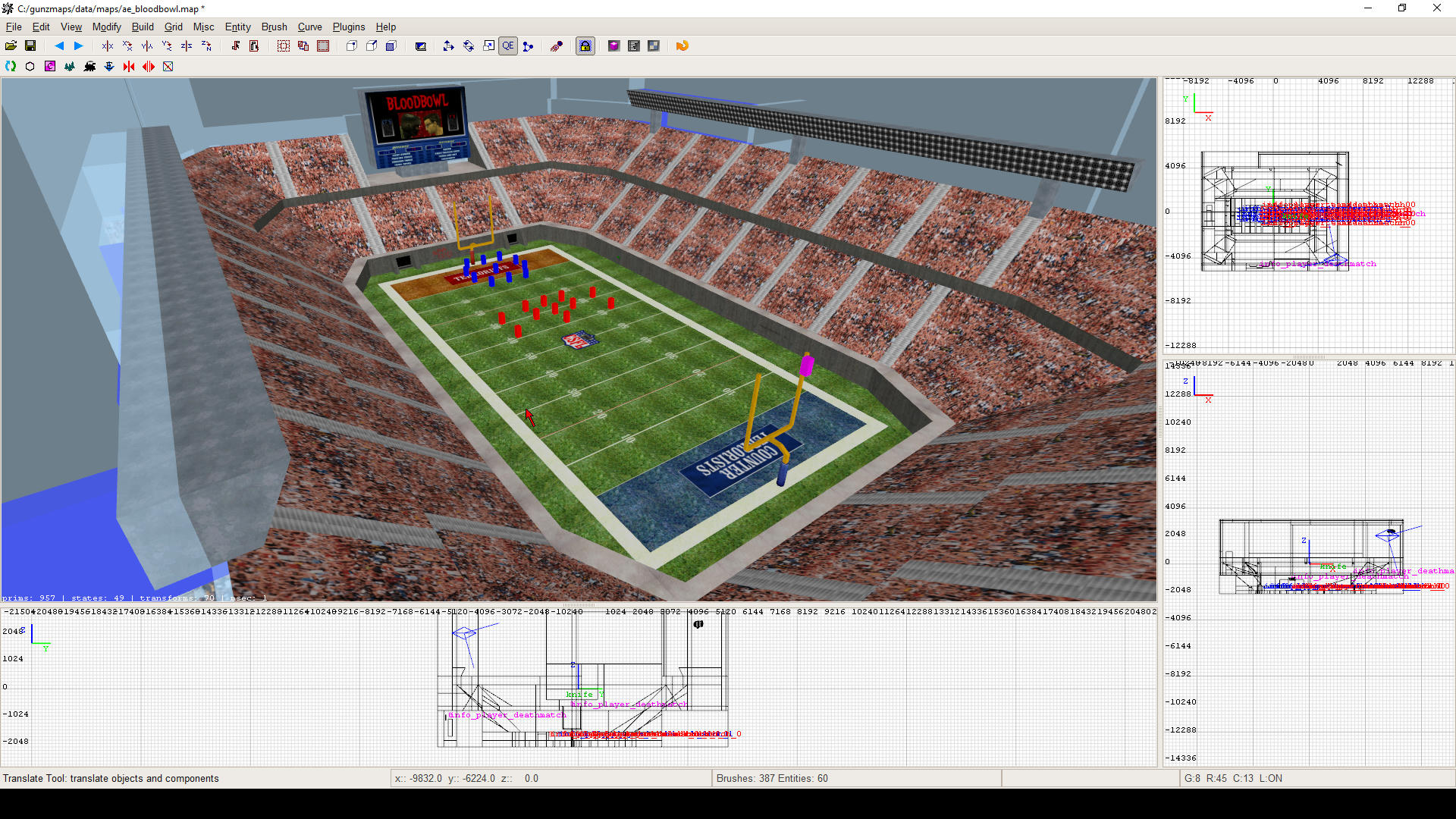The width and height of the screenshot is (1456, 819).
Task: Click the blue right arrow button
Action: click(x=78, y=46)
